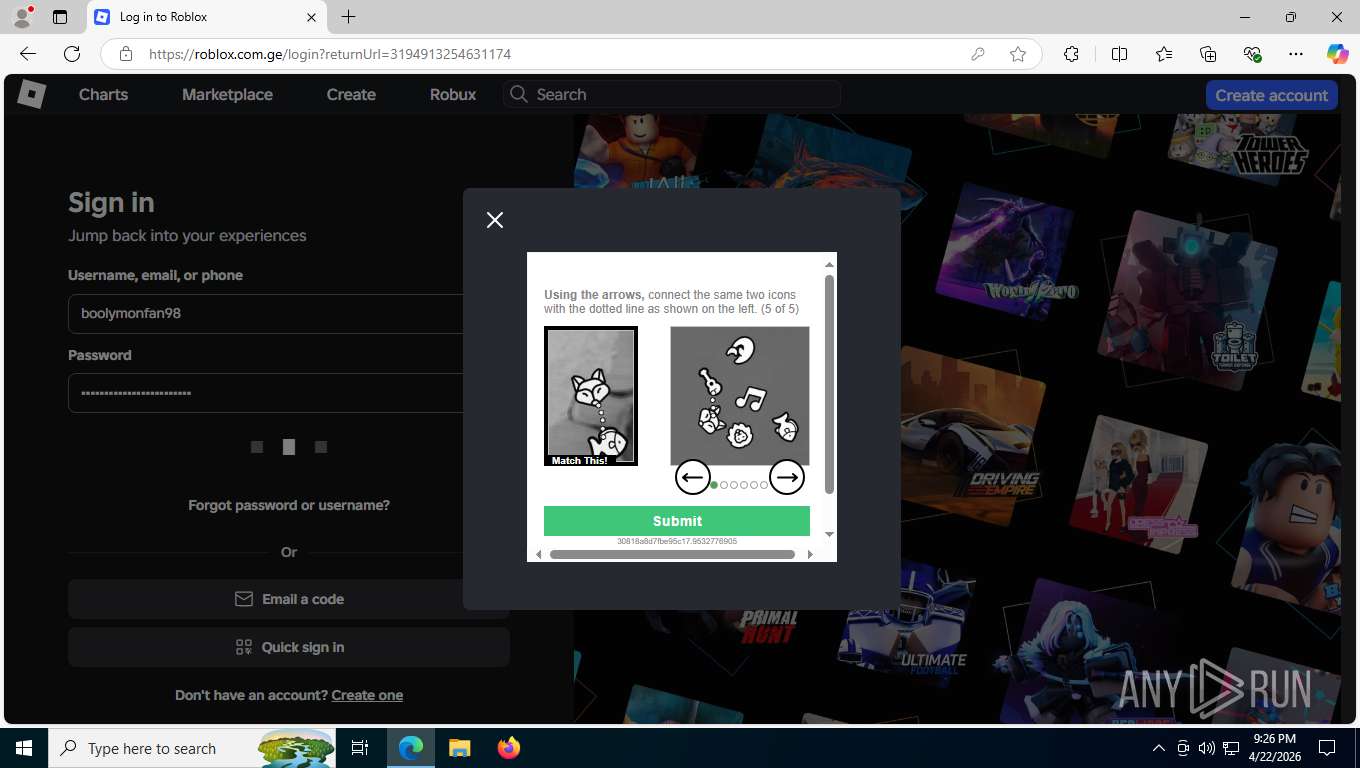
Task: Click the captcha vertical scrollbar
Action: coord(829,384)
